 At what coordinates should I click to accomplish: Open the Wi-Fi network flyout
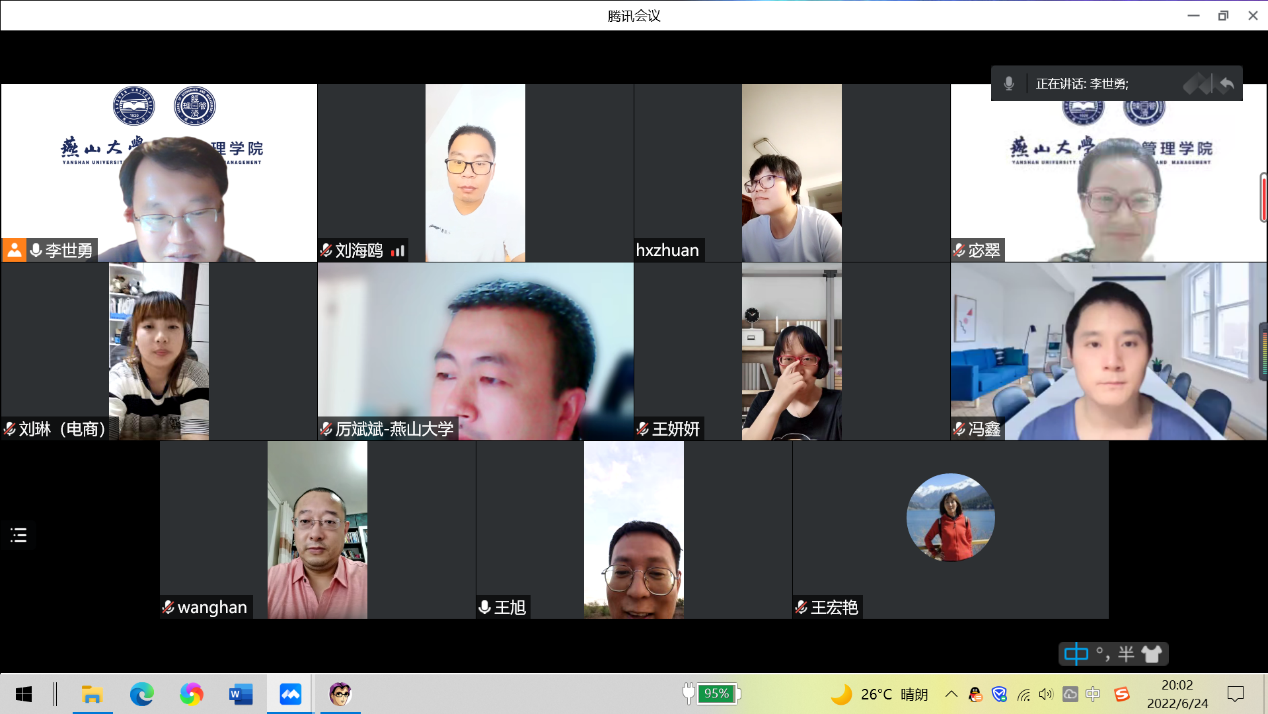point(1023,694)
